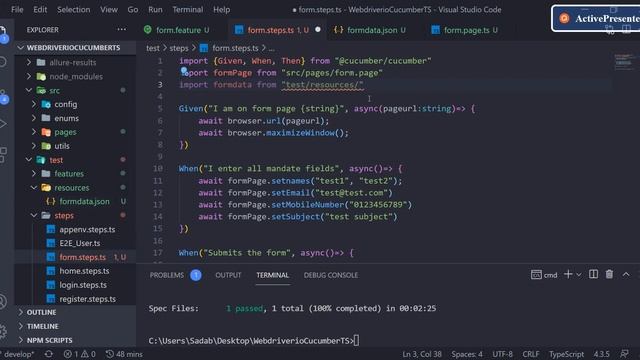This screenshot has width=640, height=360.
Task: Expand the NPM SCRIPTS section
Action: (x=76, y=340)
